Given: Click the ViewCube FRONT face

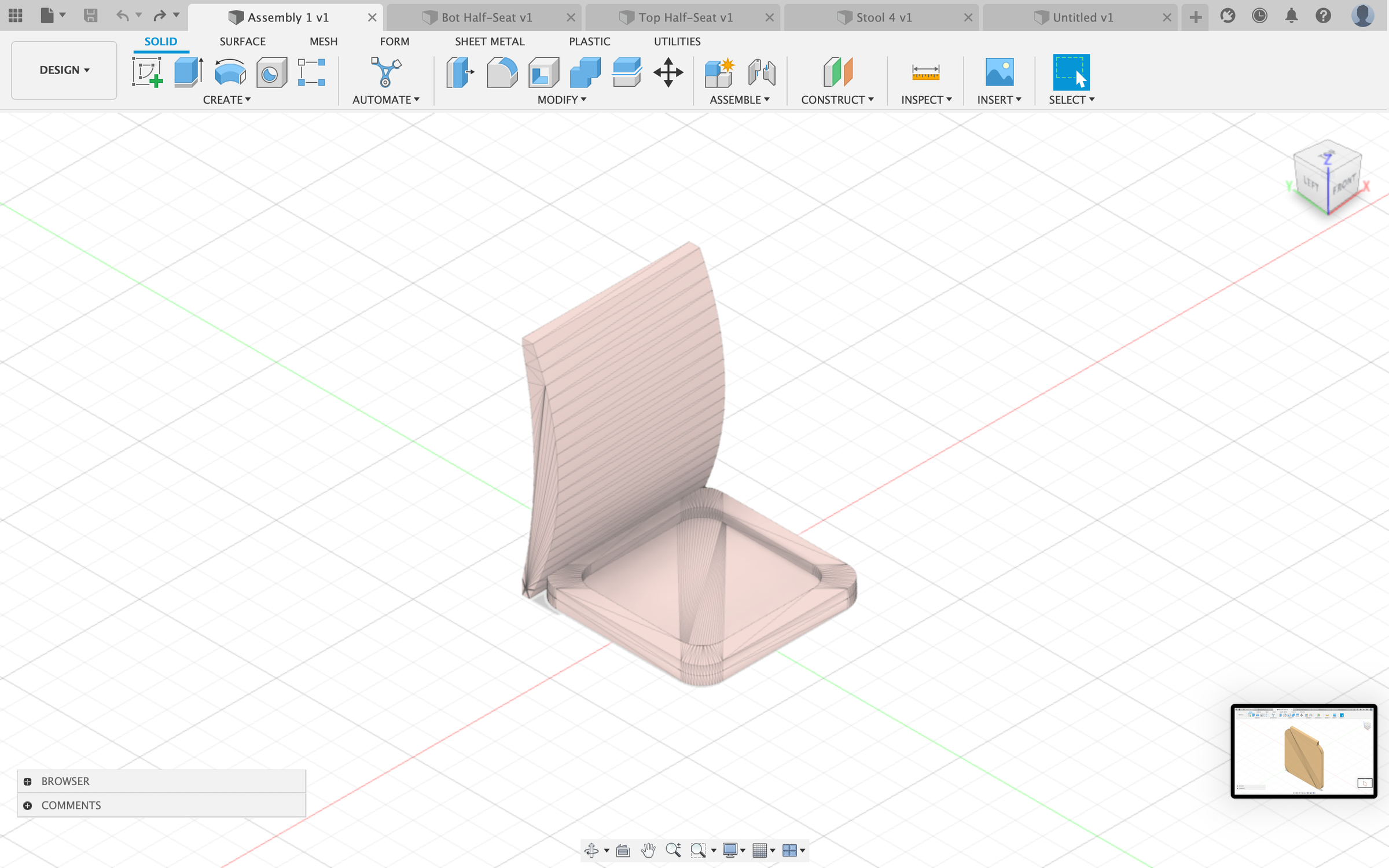Looking at the screenshot, I should coord(1344,185).
